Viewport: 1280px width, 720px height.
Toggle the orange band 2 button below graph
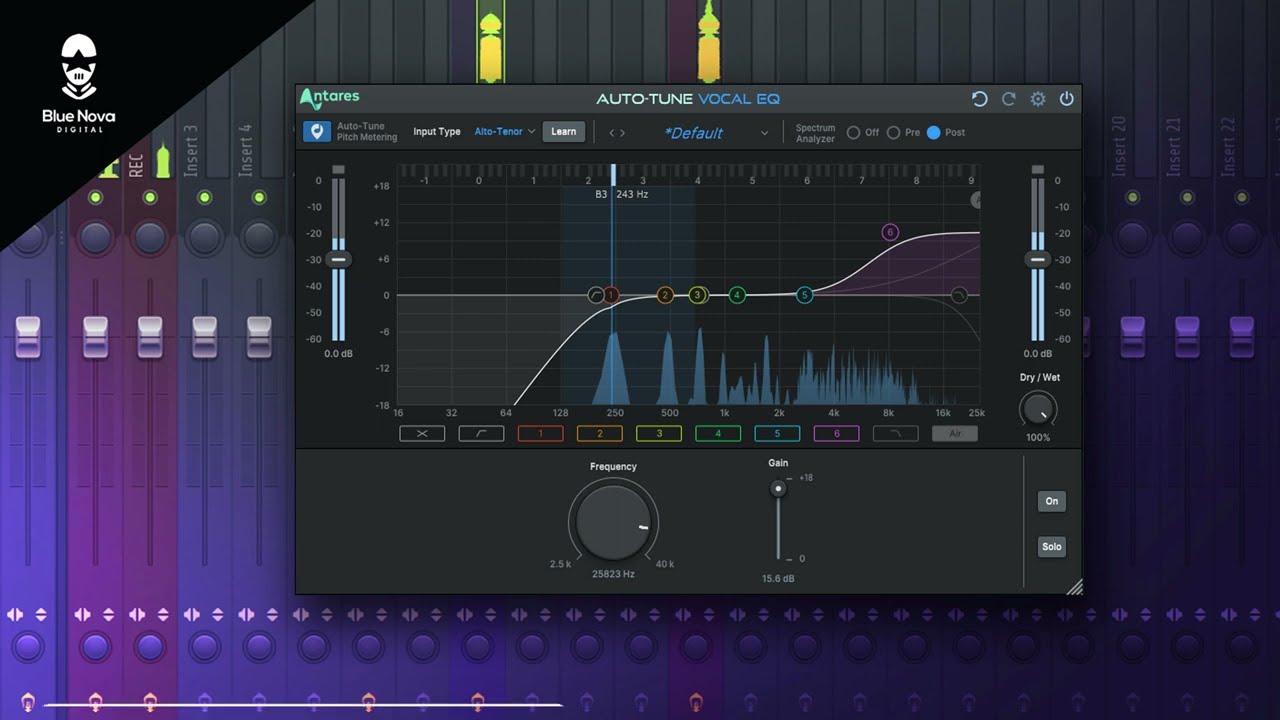[x=600, y=434]
